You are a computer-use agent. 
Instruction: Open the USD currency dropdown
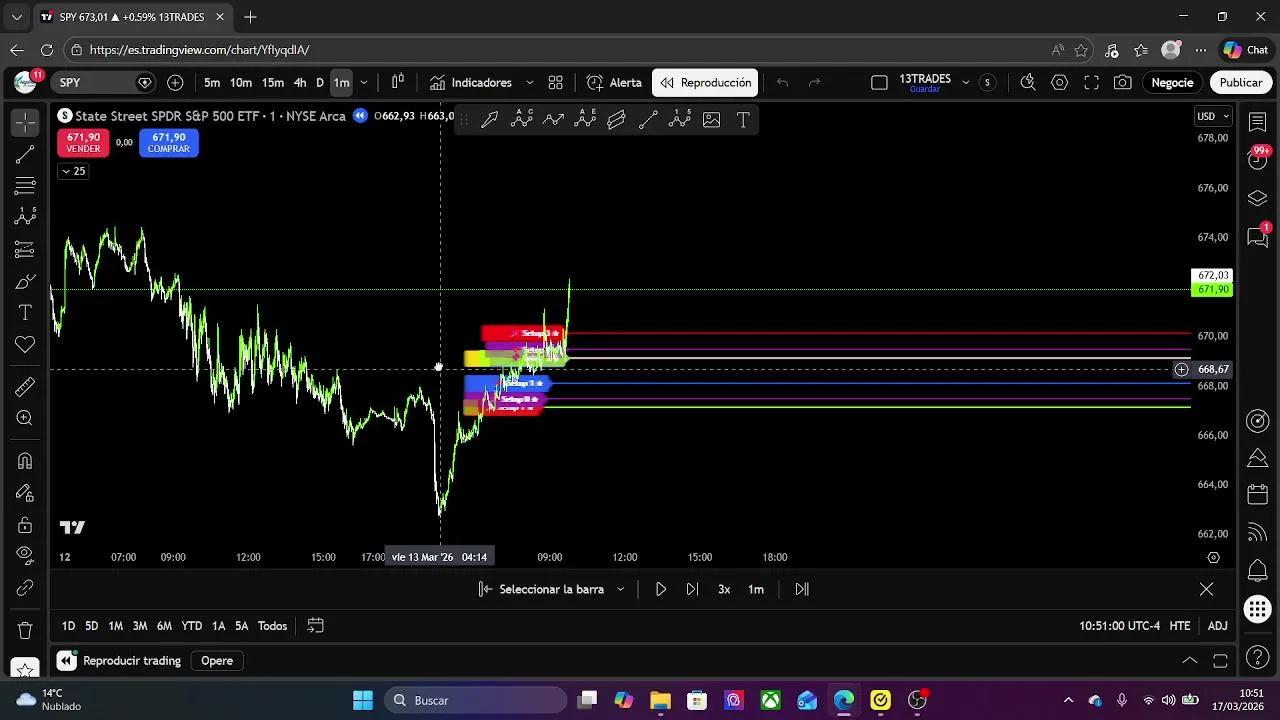[1214, 116]
